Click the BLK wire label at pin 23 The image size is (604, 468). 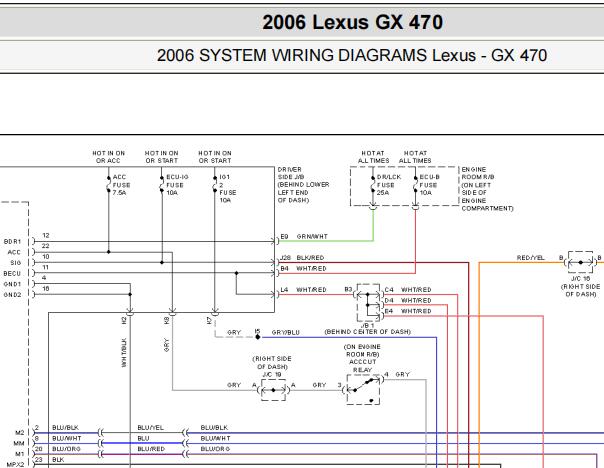pyautogui.click(x=58, y=460)
